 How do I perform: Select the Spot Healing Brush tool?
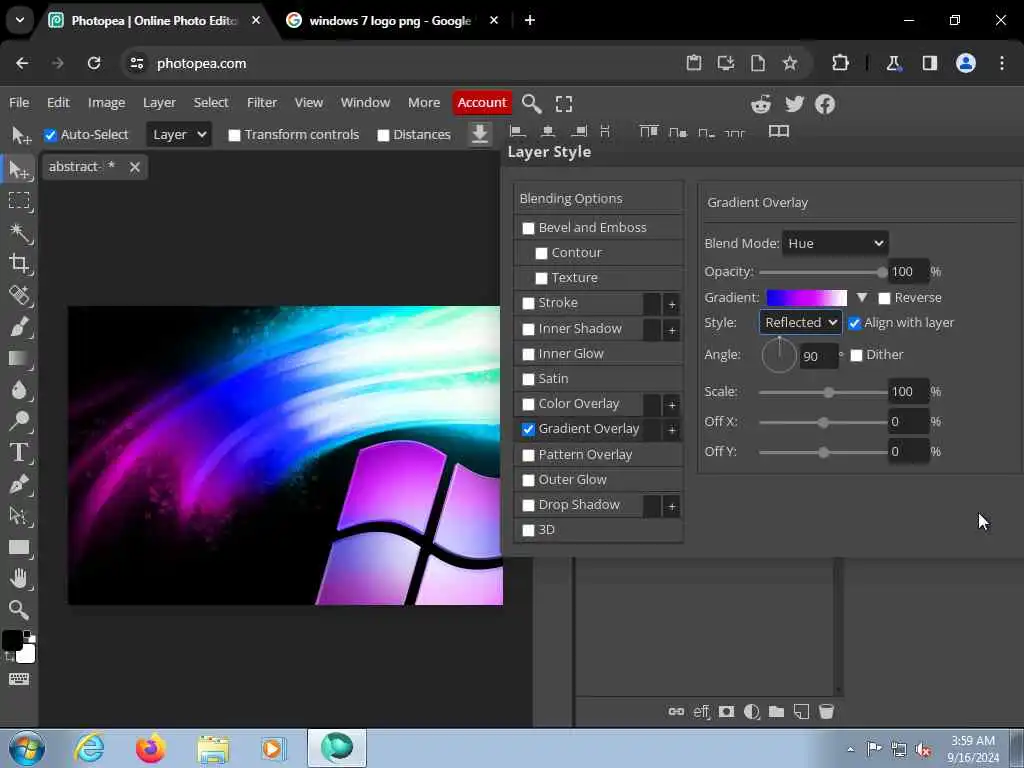(x=19, y=295)
